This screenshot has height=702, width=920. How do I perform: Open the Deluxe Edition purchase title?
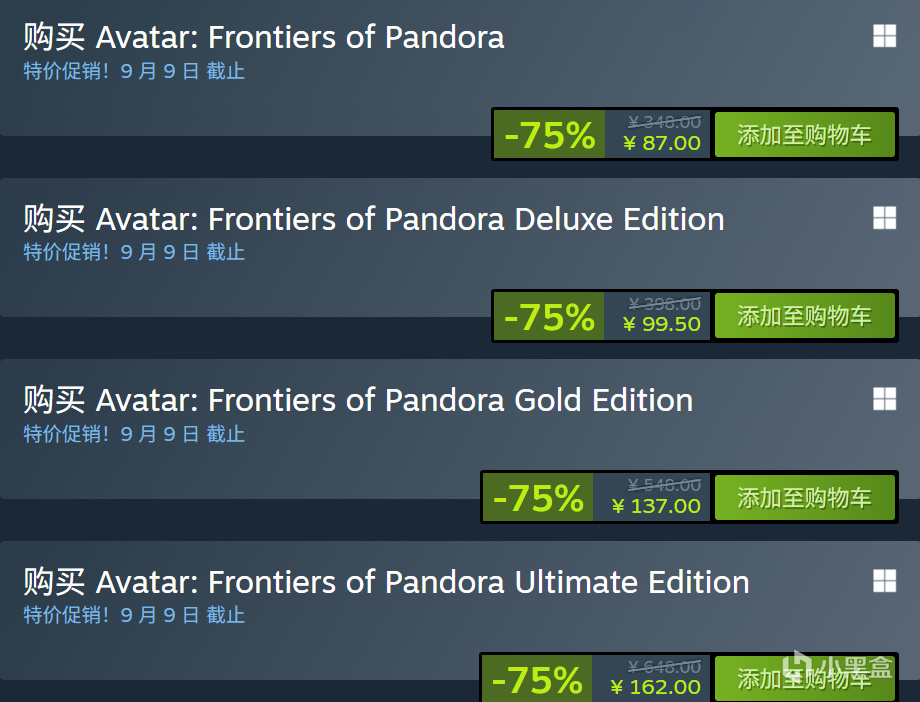[x=374, y=219]
